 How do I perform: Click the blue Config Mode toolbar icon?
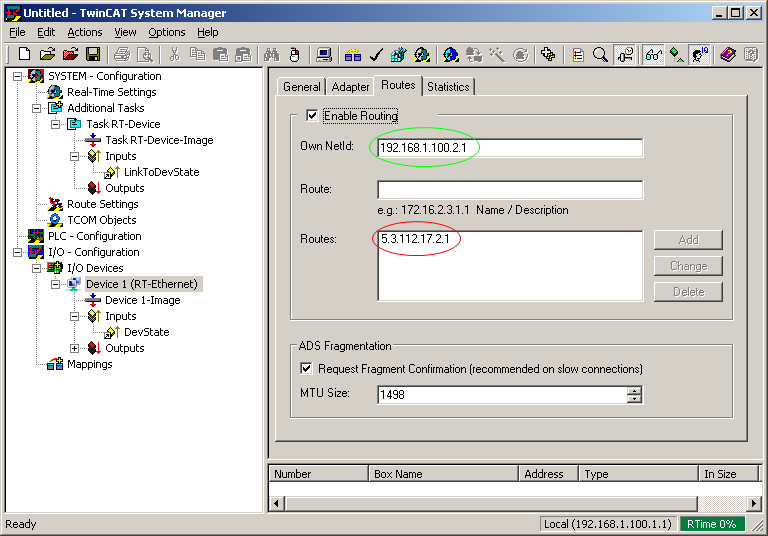(451, 54)
